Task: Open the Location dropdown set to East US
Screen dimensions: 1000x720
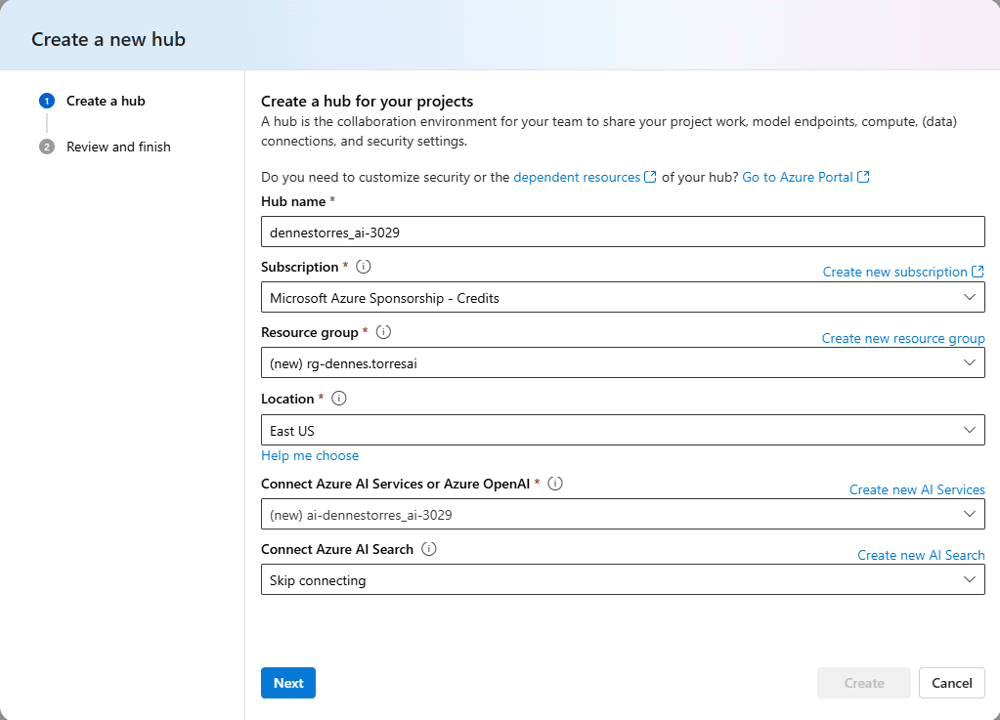Action: pyautogui.click(x=622, y=430)
